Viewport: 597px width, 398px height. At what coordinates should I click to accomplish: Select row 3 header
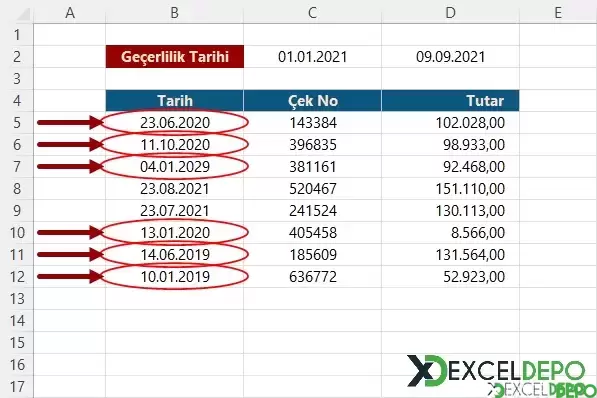(17, 79)
